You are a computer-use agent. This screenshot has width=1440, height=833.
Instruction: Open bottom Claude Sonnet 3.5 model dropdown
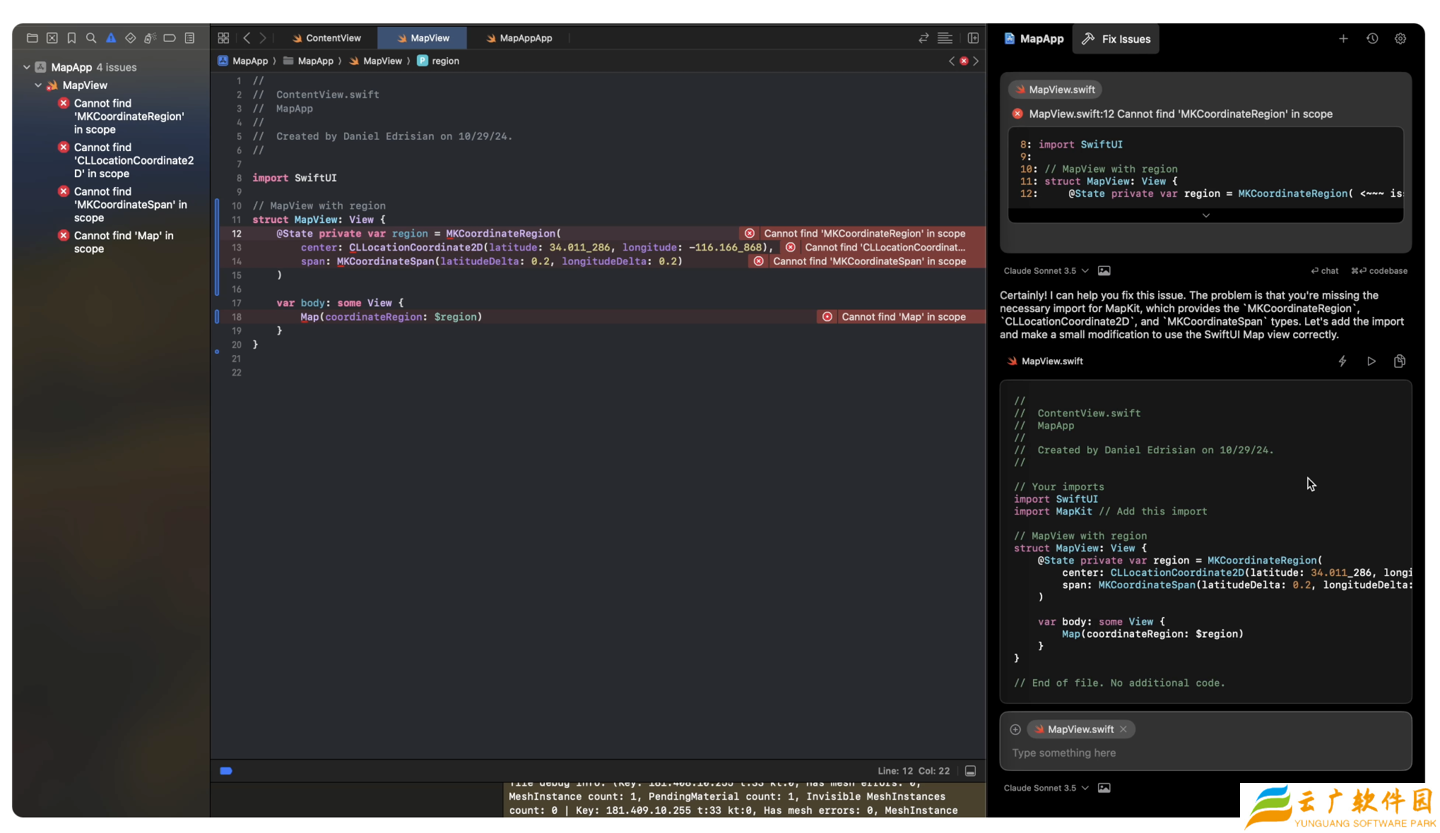1046,788
